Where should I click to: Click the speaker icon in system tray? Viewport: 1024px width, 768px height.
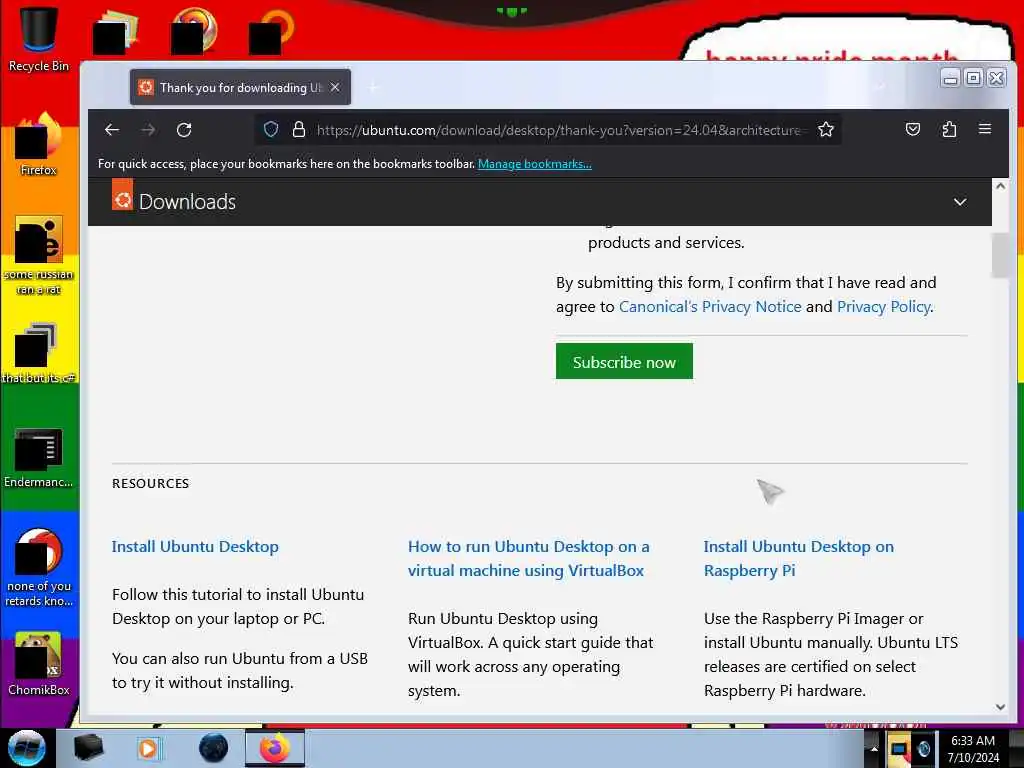click(923, 748)
